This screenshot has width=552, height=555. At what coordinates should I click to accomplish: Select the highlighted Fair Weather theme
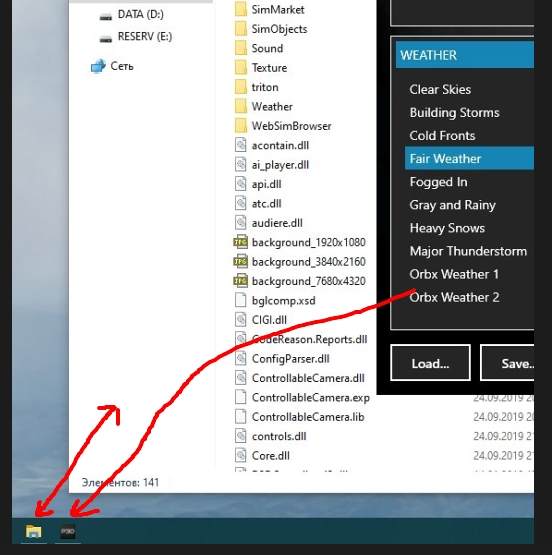point(469,158)
